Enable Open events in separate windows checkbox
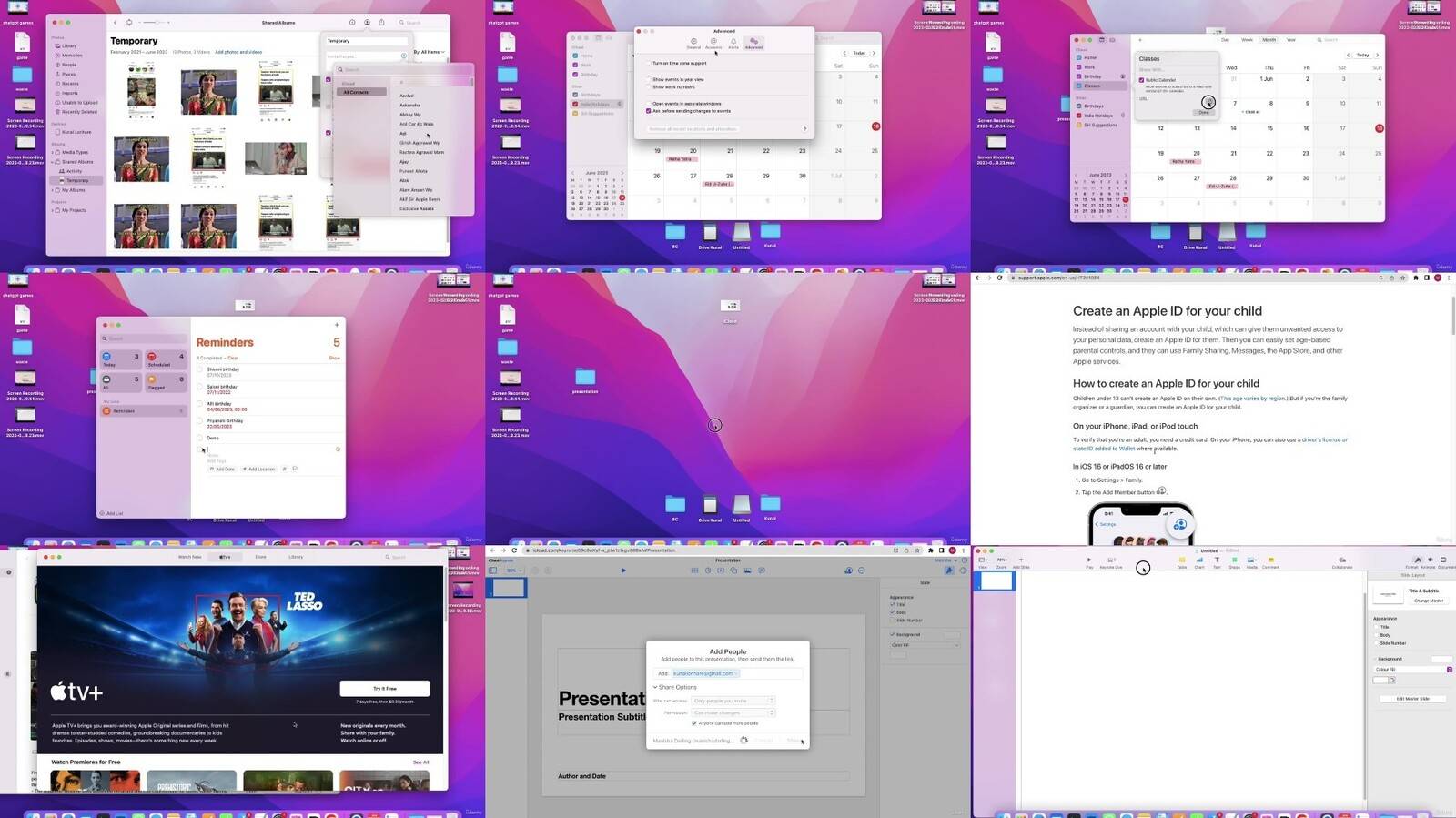1456x818 pixels. [x=649, y=103]
